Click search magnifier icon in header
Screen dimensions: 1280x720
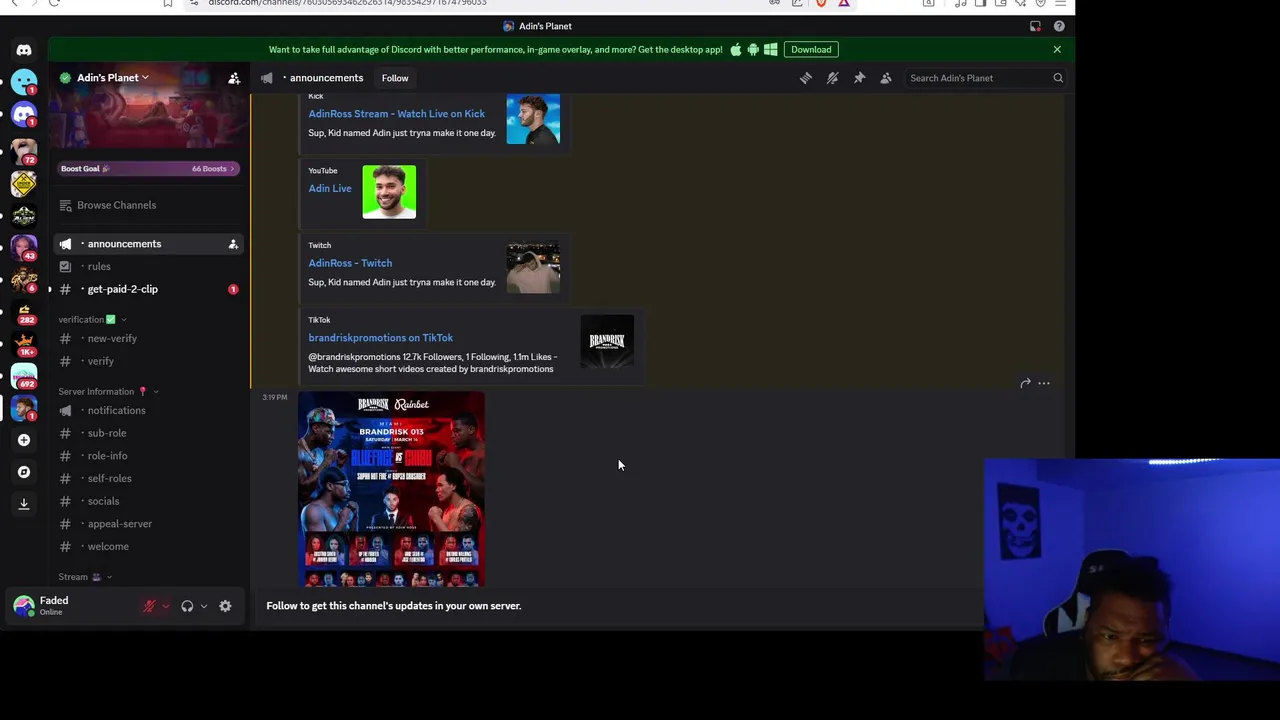point(1058,78)
